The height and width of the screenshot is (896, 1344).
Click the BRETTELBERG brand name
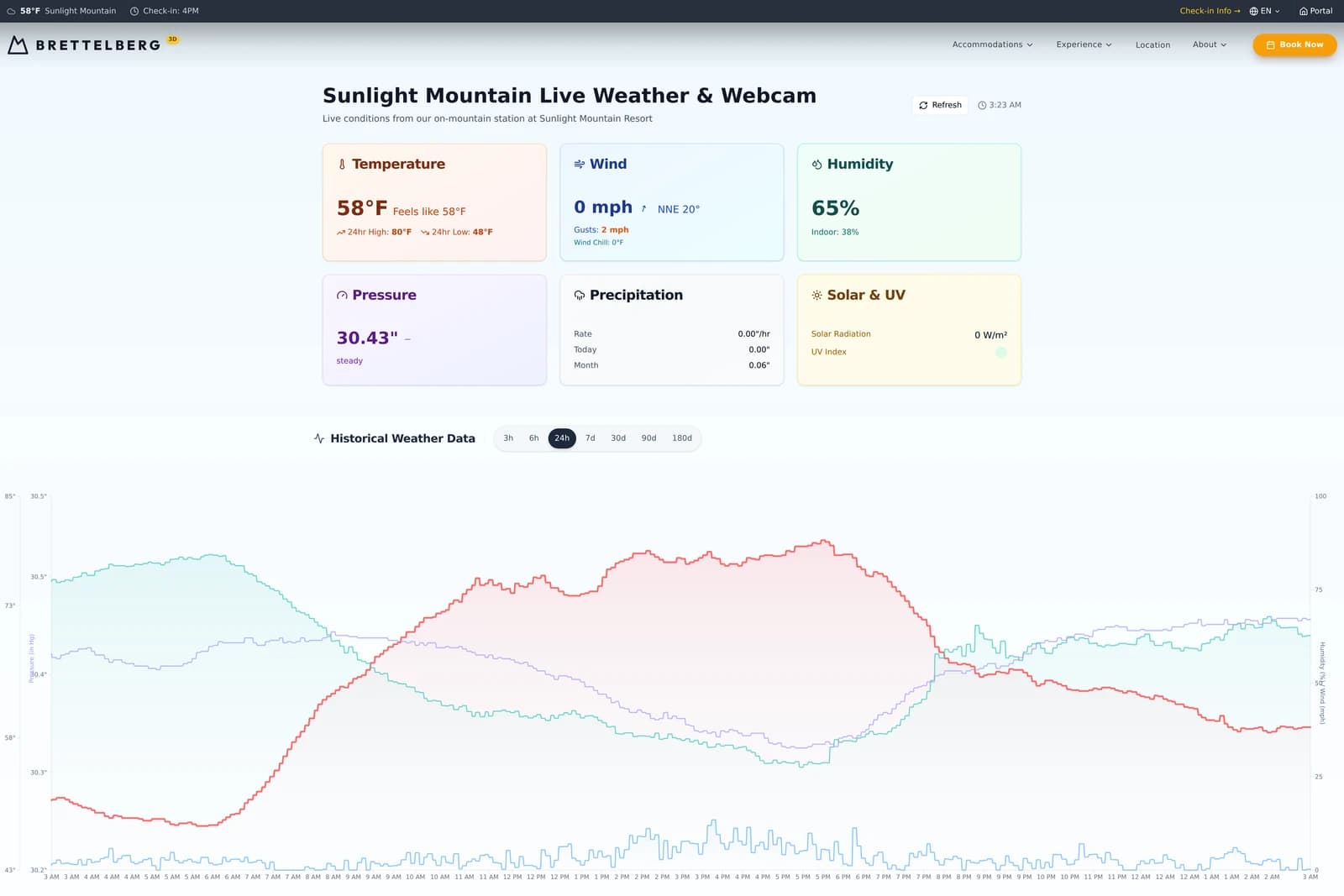click(98, 45)
